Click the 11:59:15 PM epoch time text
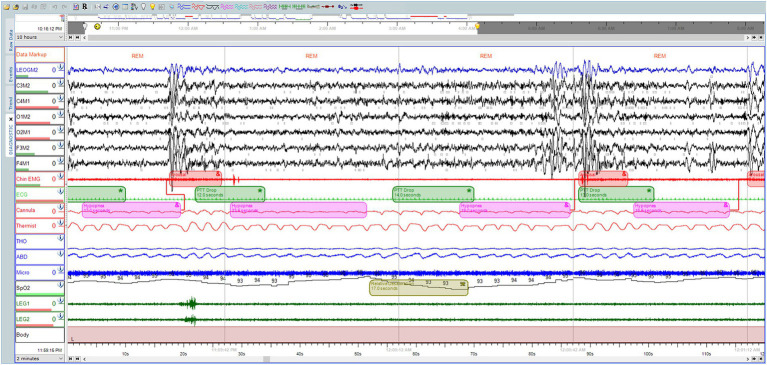 tap(49, 350)
